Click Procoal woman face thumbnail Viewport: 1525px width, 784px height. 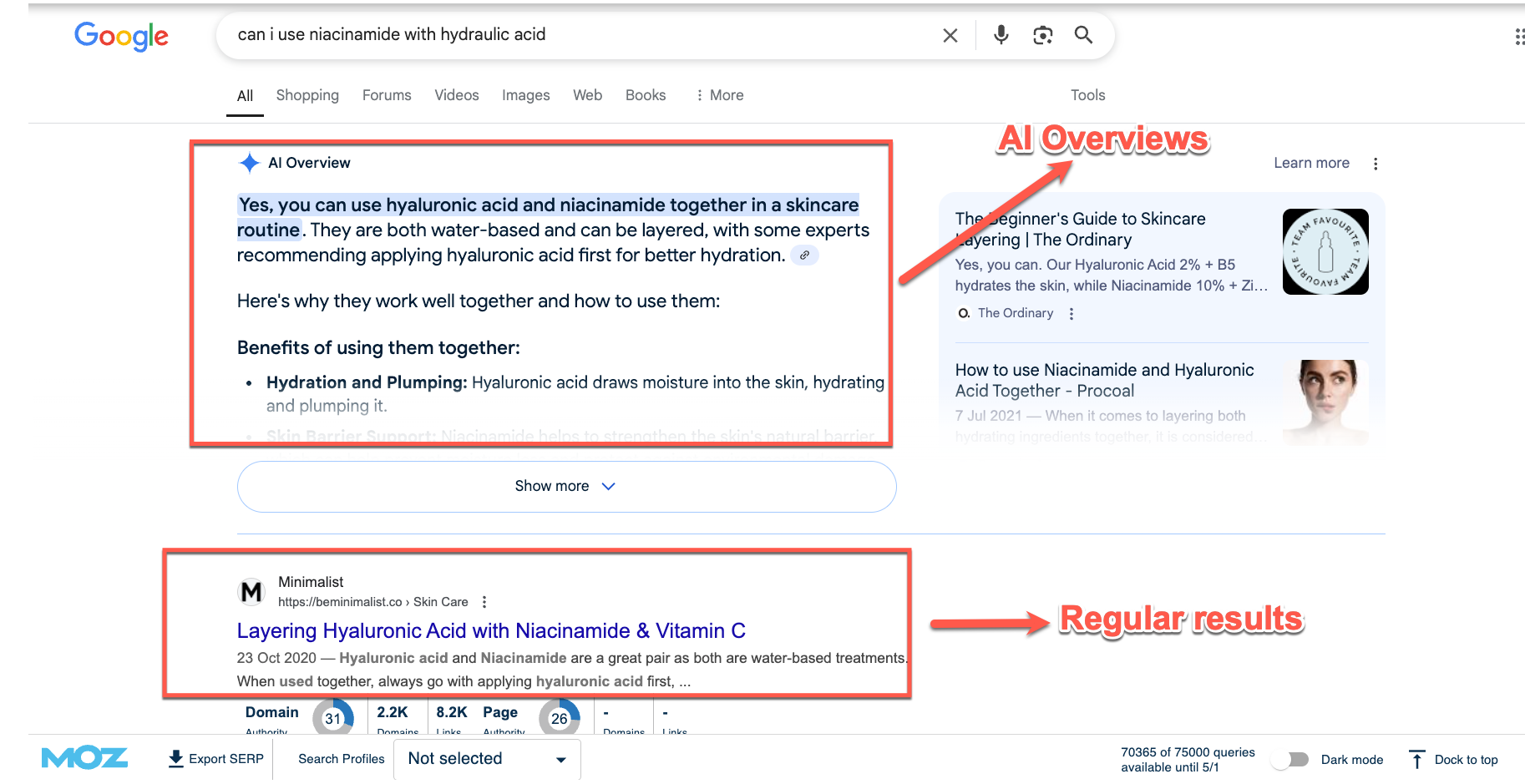(x=1325, y=402)
